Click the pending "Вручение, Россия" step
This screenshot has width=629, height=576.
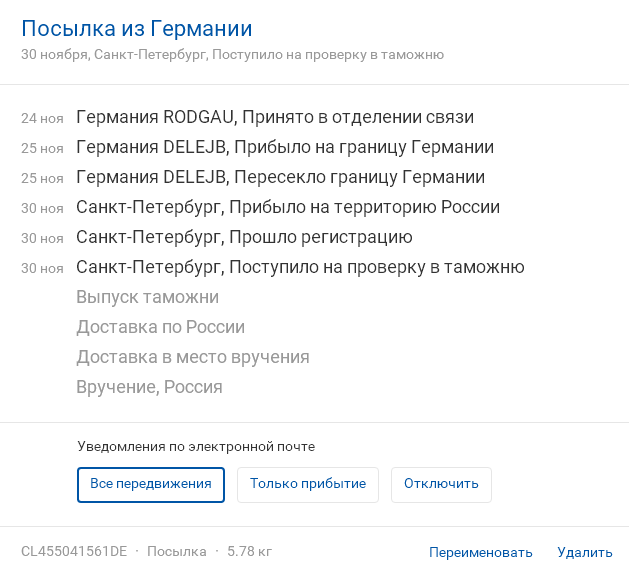[x=149, y=387]
